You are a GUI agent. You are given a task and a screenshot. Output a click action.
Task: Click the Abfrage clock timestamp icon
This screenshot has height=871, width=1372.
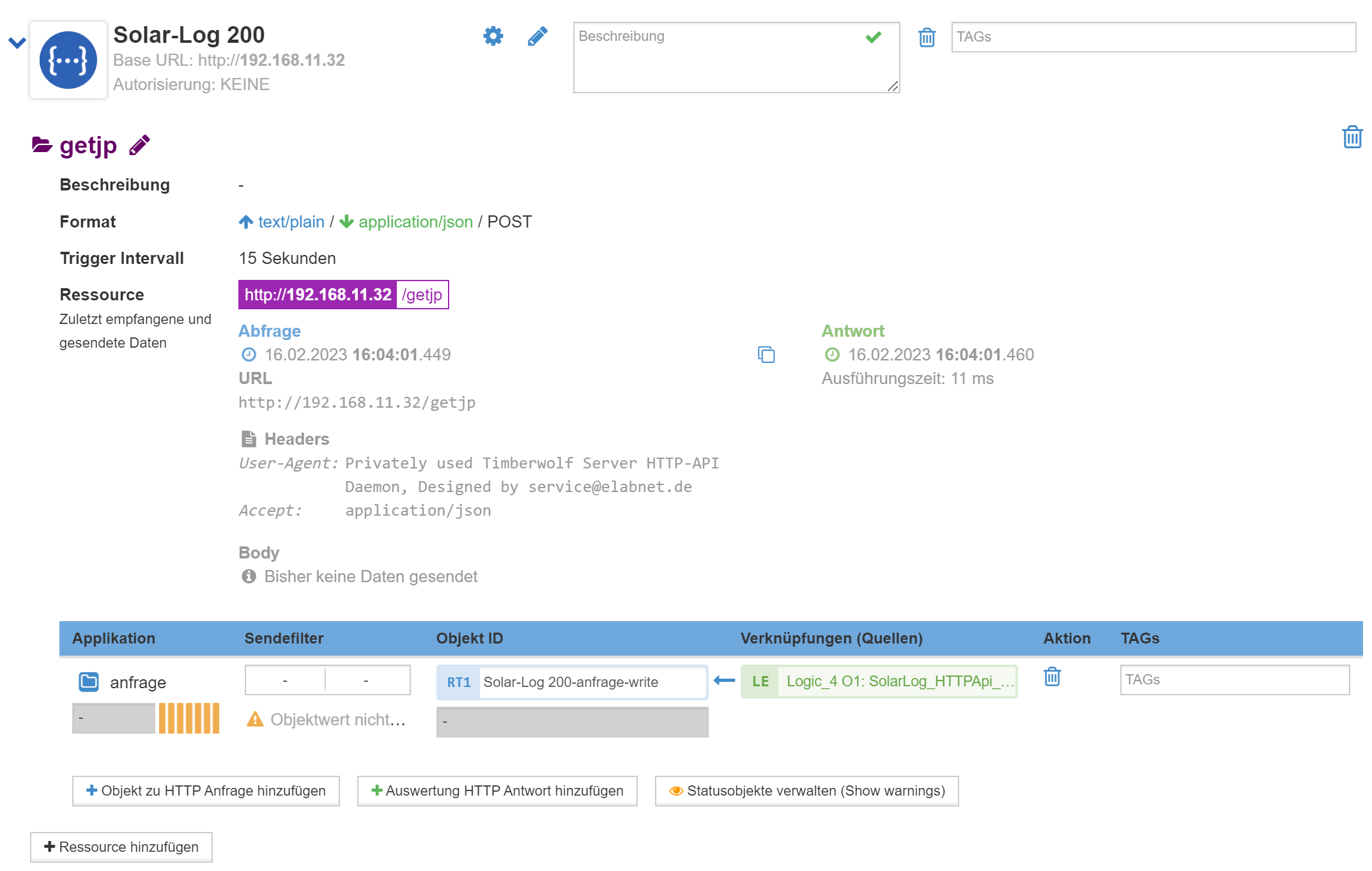249,355
